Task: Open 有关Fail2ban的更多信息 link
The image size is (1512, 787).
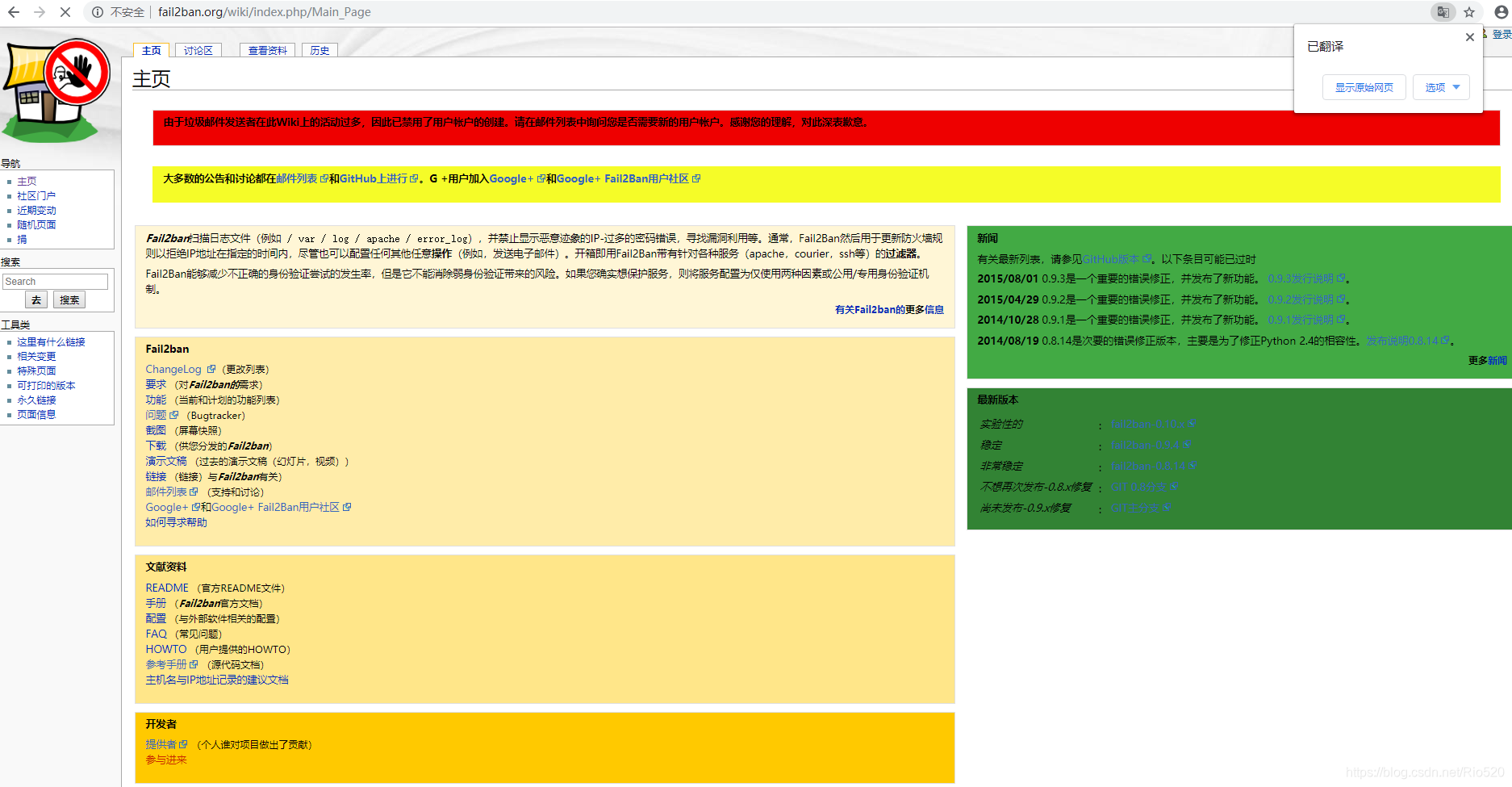Action: click(x=889, y=309)
